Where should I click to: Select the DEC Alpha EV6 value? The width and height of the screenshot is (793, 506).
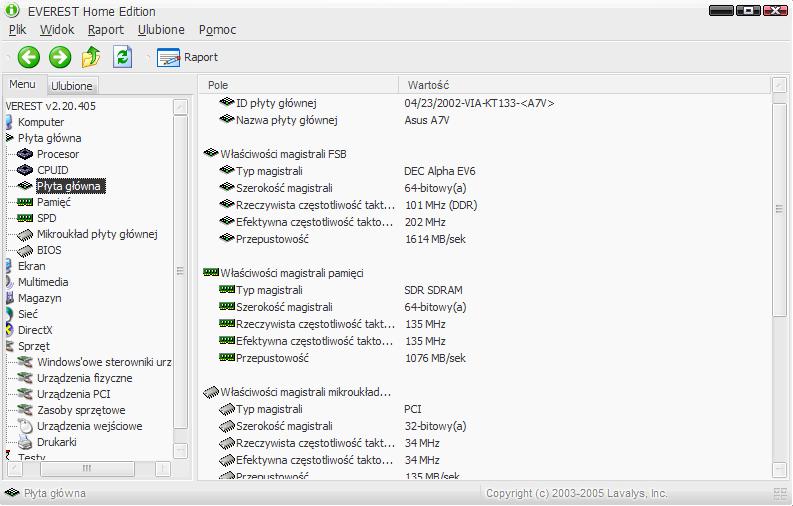(439, 171)
